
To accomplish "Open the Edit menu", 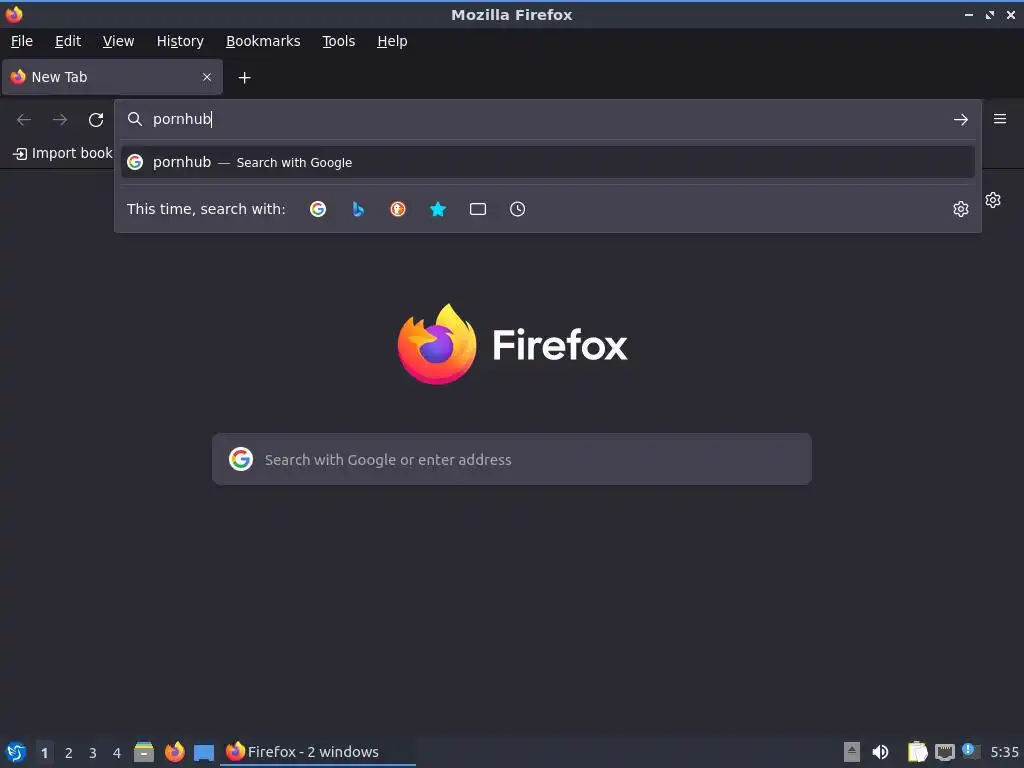I will [x=68, y=41].
